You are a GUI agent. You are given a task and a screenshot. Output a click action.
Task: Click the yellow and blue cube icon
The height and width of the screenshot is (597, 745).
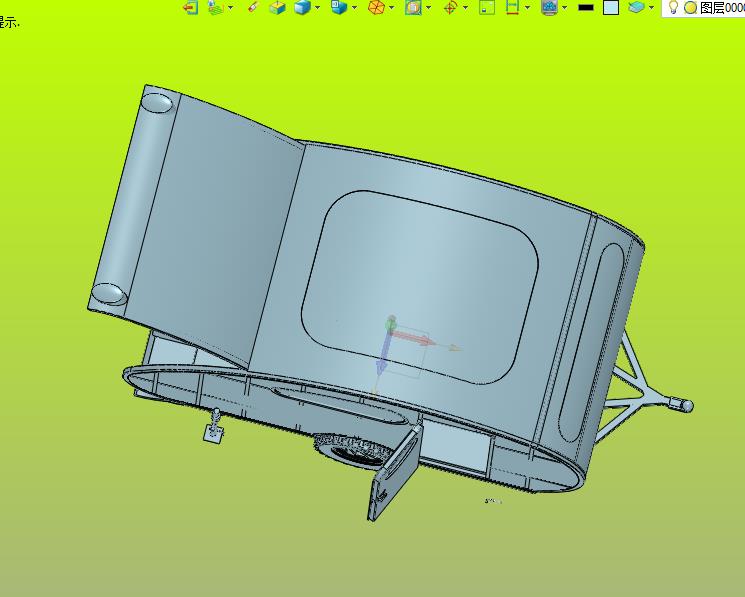coord(277,8)
